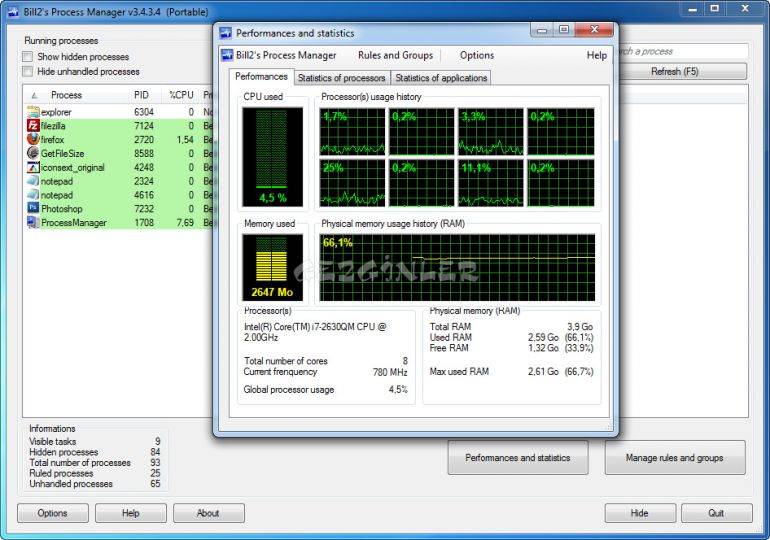The height and width of the screenshot is (540, 770).
Task: Click the main Bill2's Process Manager title bar icon
Action: [13, 12]
